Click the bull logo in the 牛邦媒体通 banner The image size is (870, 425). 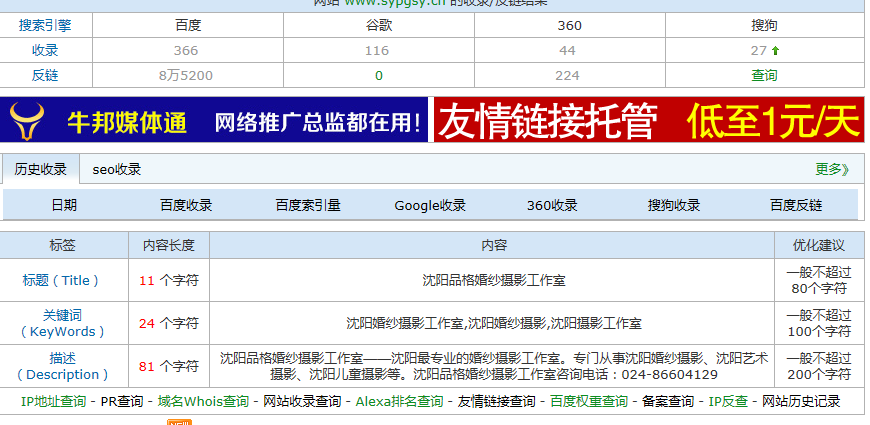coord(27,120)
